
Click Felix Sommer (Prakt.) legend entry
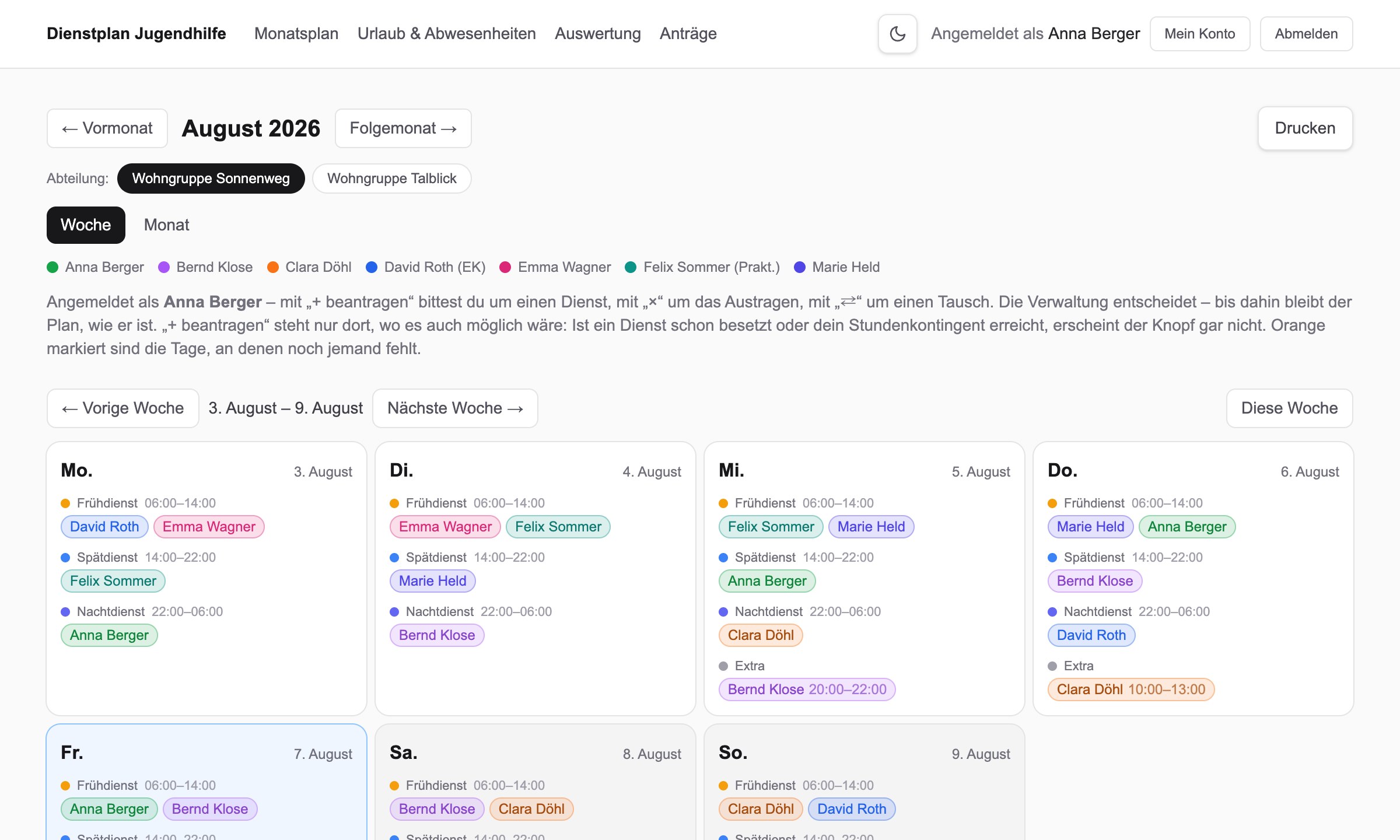coord(702,267)
